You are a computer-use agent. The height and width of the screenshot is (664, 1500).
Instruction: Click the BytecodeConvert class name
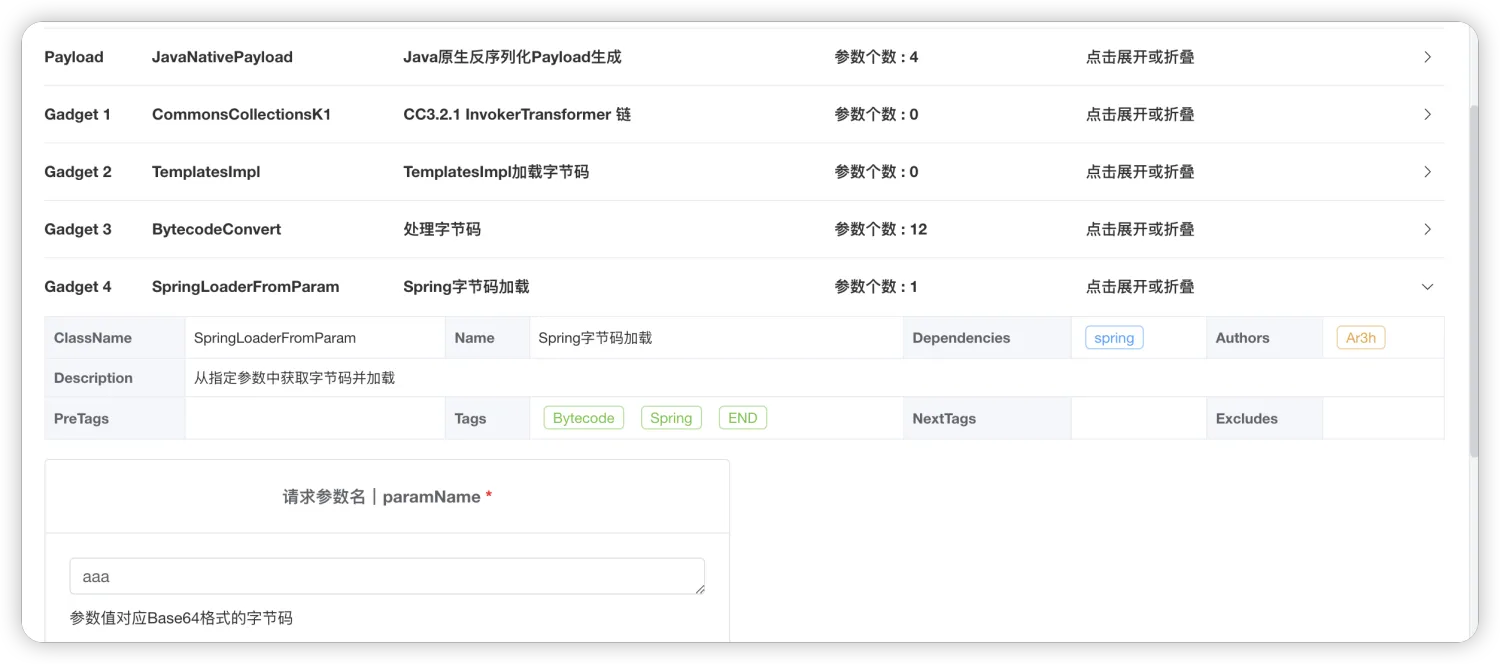[216, 229]
